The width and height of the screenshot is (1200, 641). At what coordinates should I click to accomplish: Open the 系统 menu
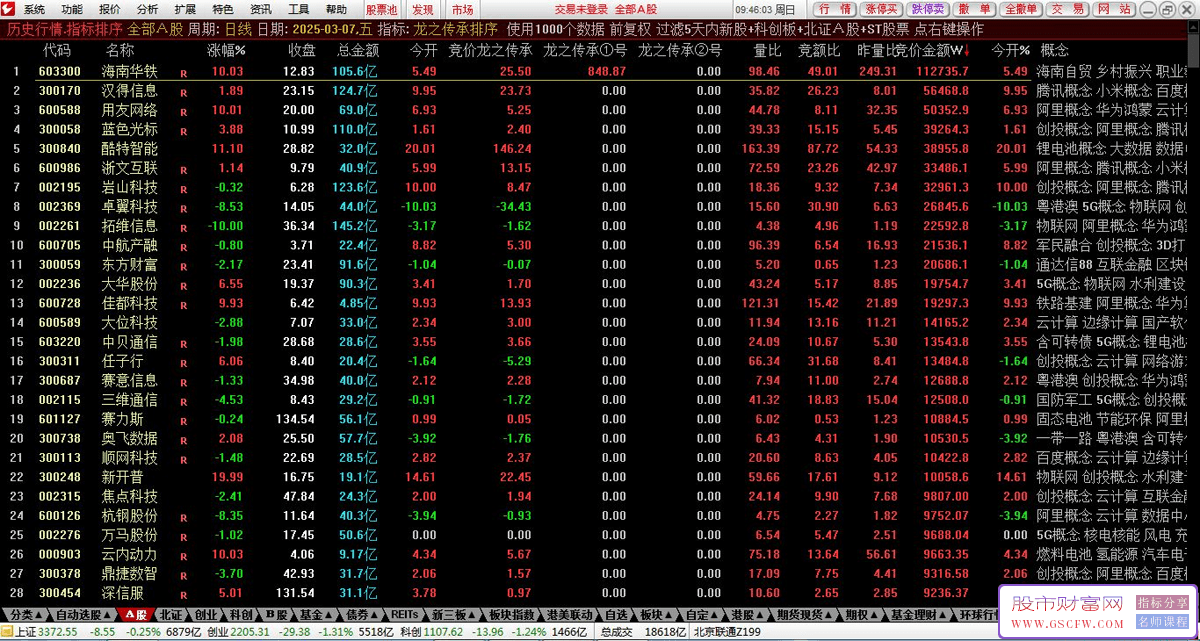pyautogui.click(x=34, y=9)
